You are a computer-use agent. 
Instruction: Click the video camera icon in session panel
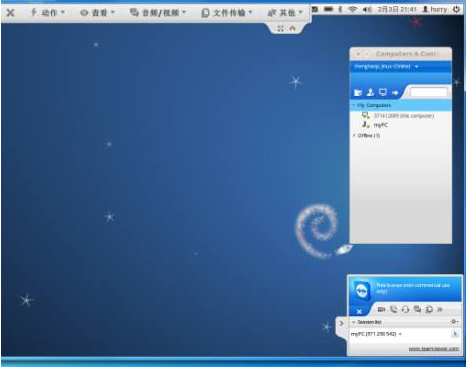click(381, 310)
